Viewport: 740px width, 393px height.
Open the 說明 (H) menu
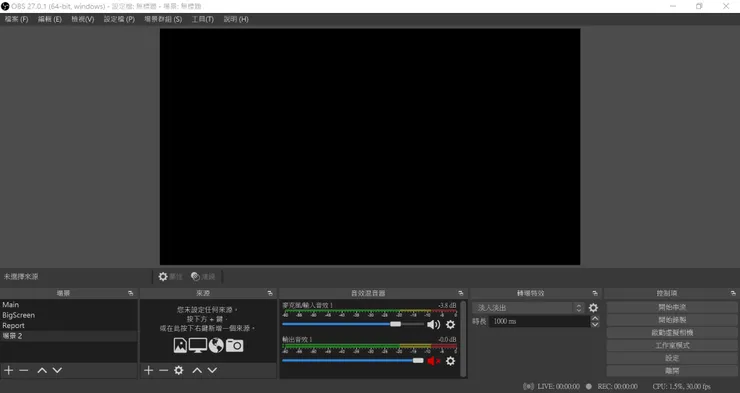[x=236, y=19]
